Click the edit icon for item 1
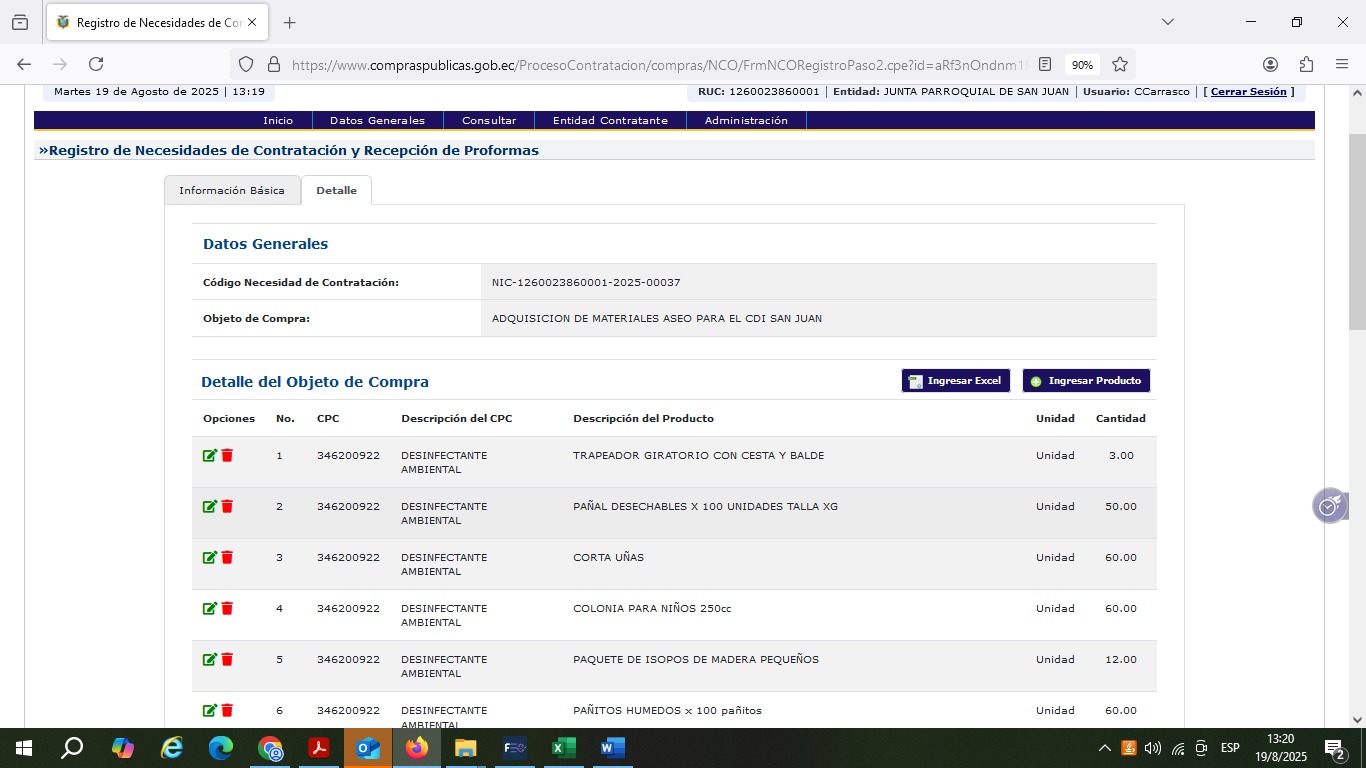The width and height of the screenshot is (1366, 768). [209, 456]
